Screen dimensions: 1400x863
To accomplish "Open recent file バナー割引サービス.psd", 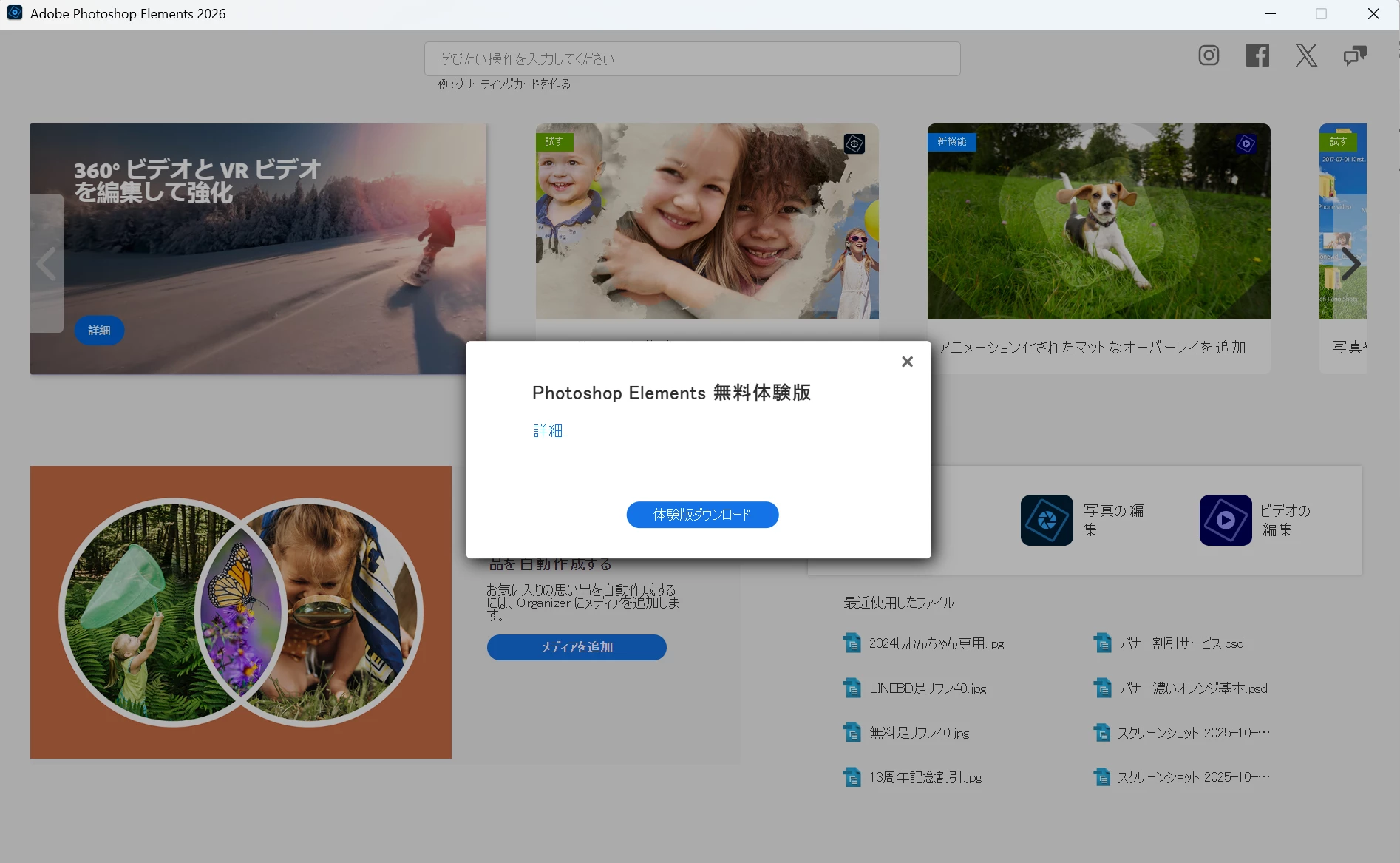I will click(x=1181, y=643).
